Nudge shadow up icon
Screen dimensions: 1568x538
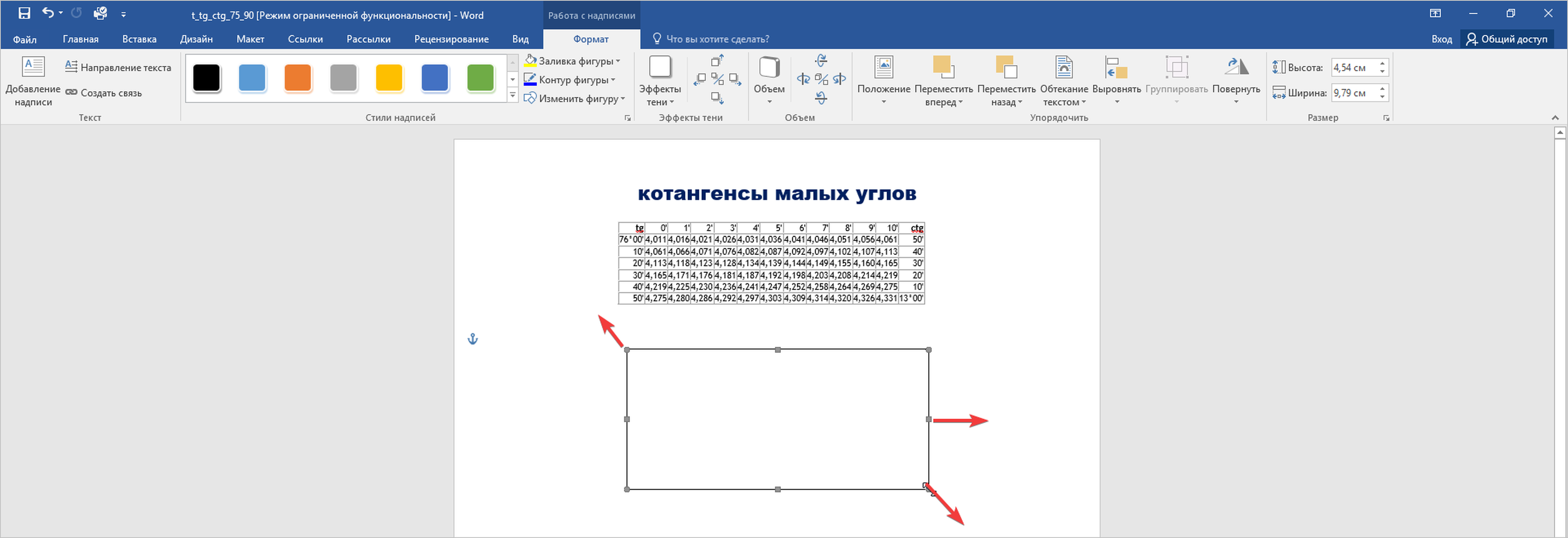[x=717, y=61]
